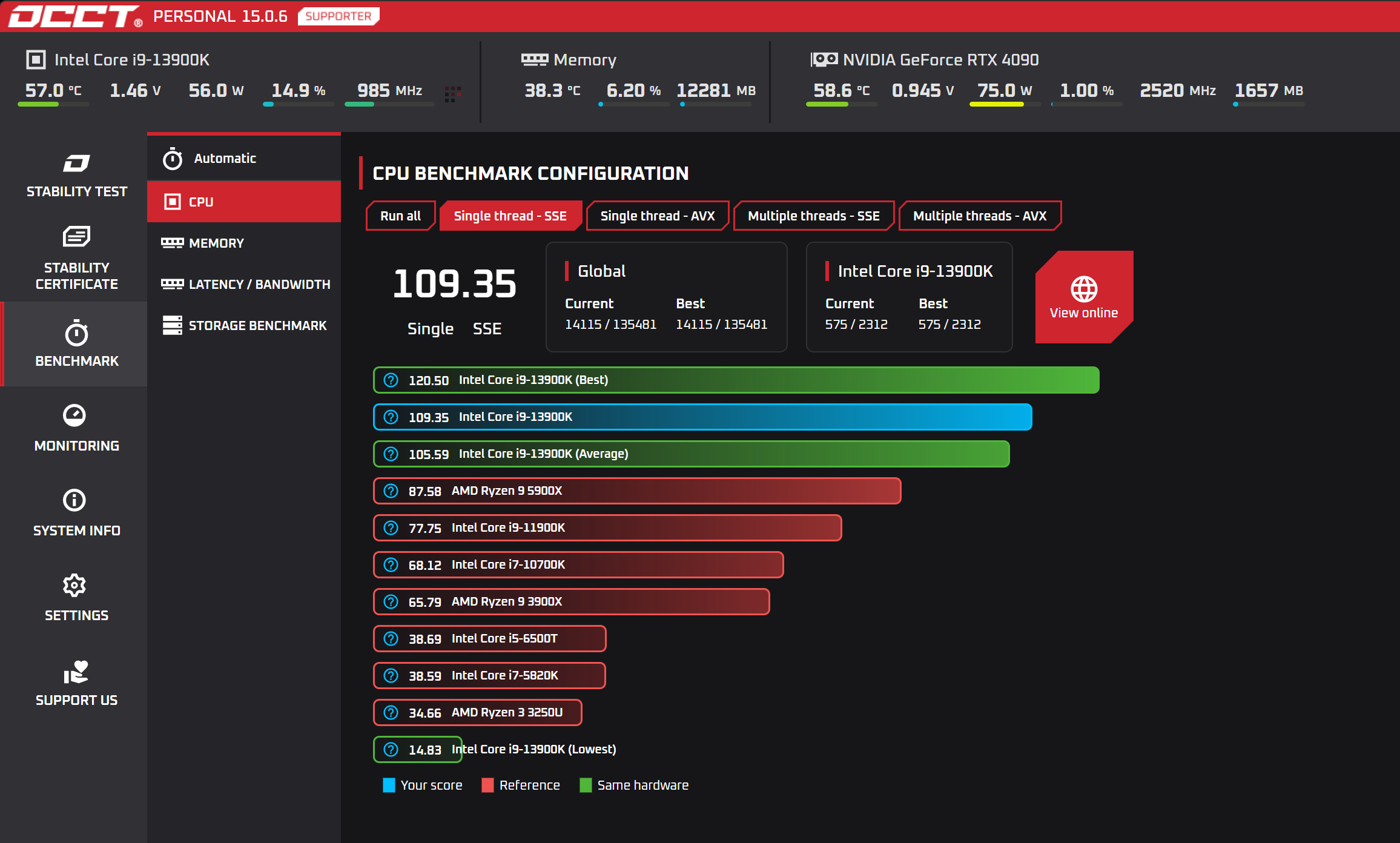Viewport: 1400px width, 843px height.
Task: Click the small grid icon beside 985 MHz
Action: [453, 94]
